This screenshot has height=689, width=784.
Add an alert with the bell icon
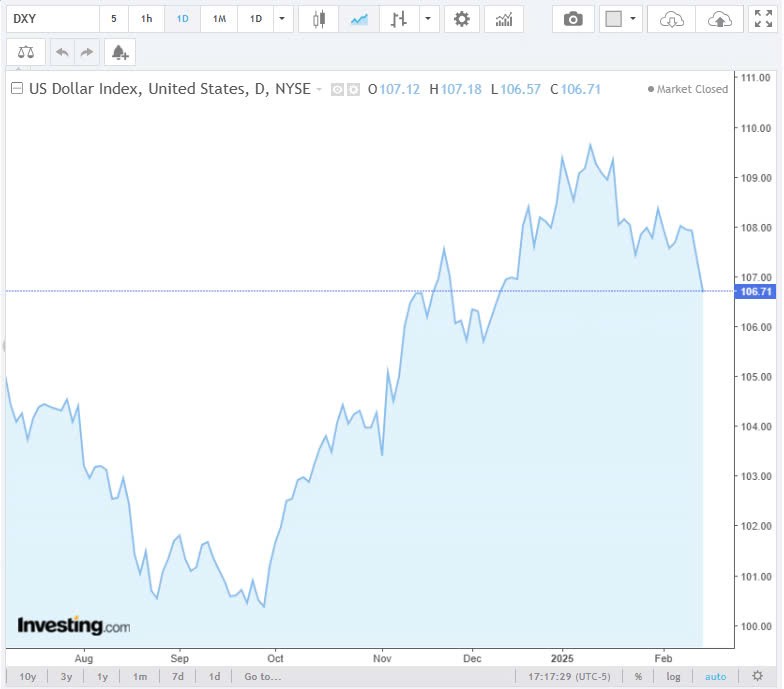[119, 52]
